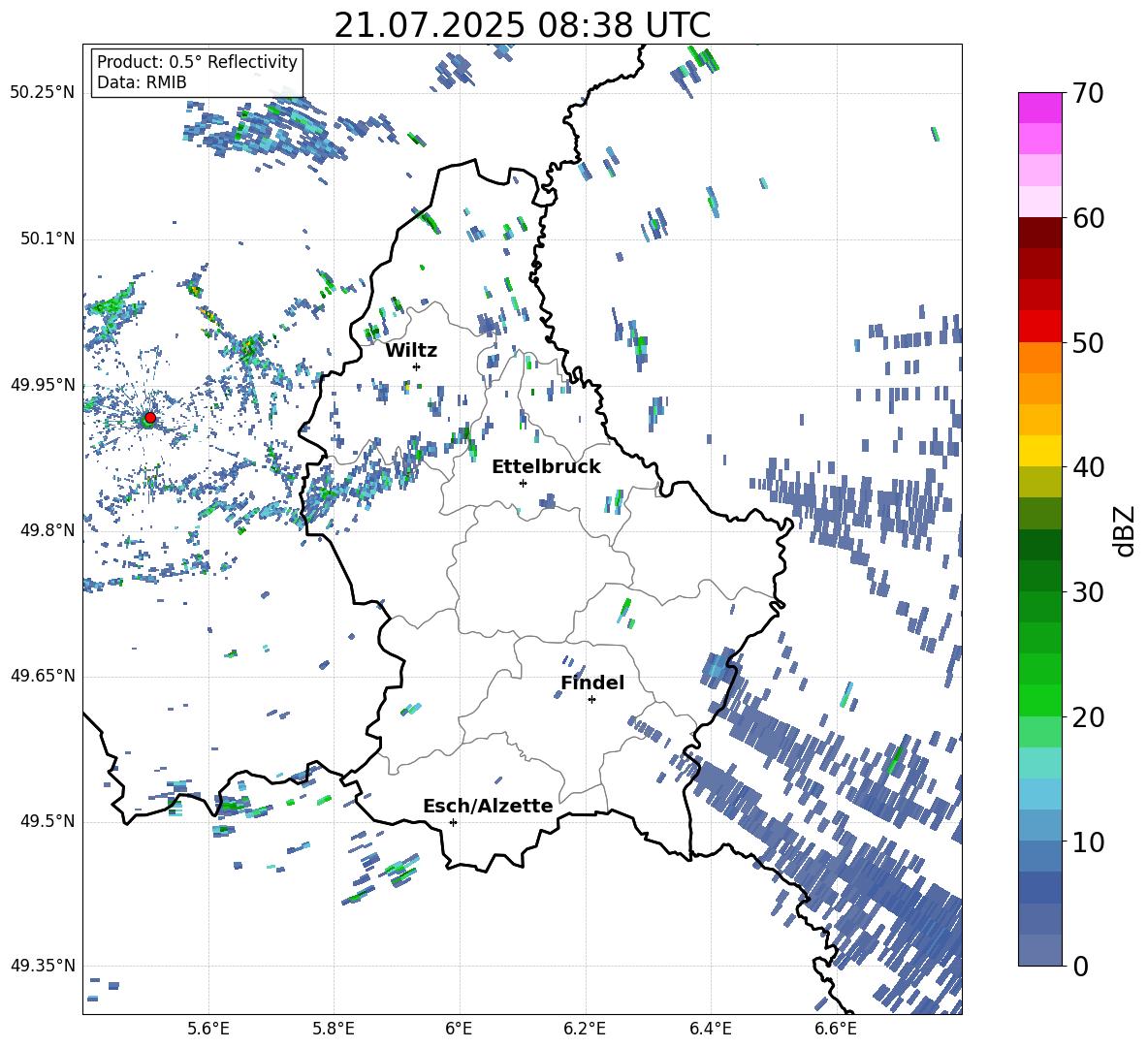Screen dimensions: 1148x1048
Task: Click the Findel city label
Action: point(592,683)
